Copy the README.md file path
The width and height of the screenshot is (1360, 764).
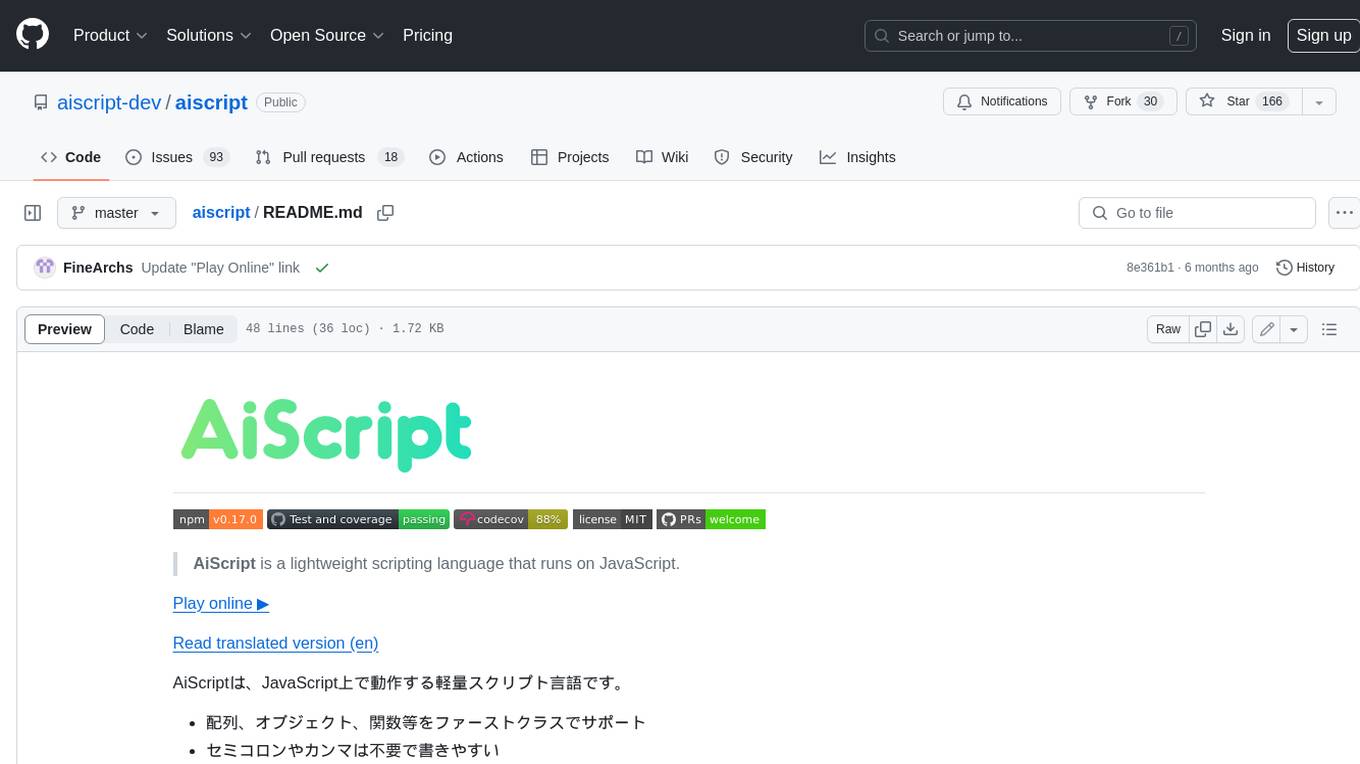(x=385, y=213)
